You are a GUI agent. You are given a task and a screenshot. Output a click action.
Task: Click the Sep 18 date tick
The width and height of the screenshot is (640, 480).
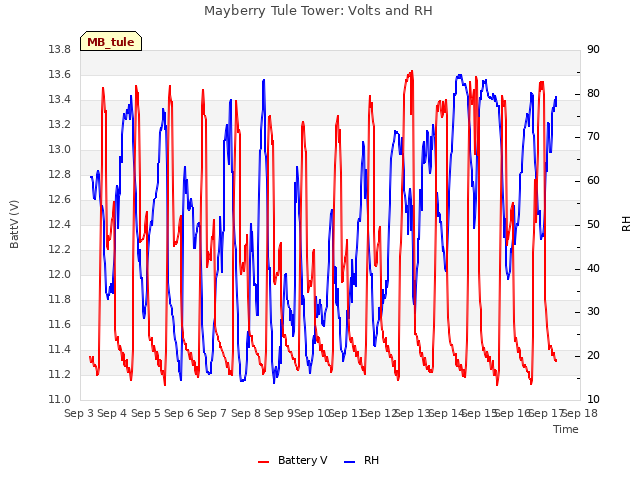pyautogui.click(x=580, y=413)
